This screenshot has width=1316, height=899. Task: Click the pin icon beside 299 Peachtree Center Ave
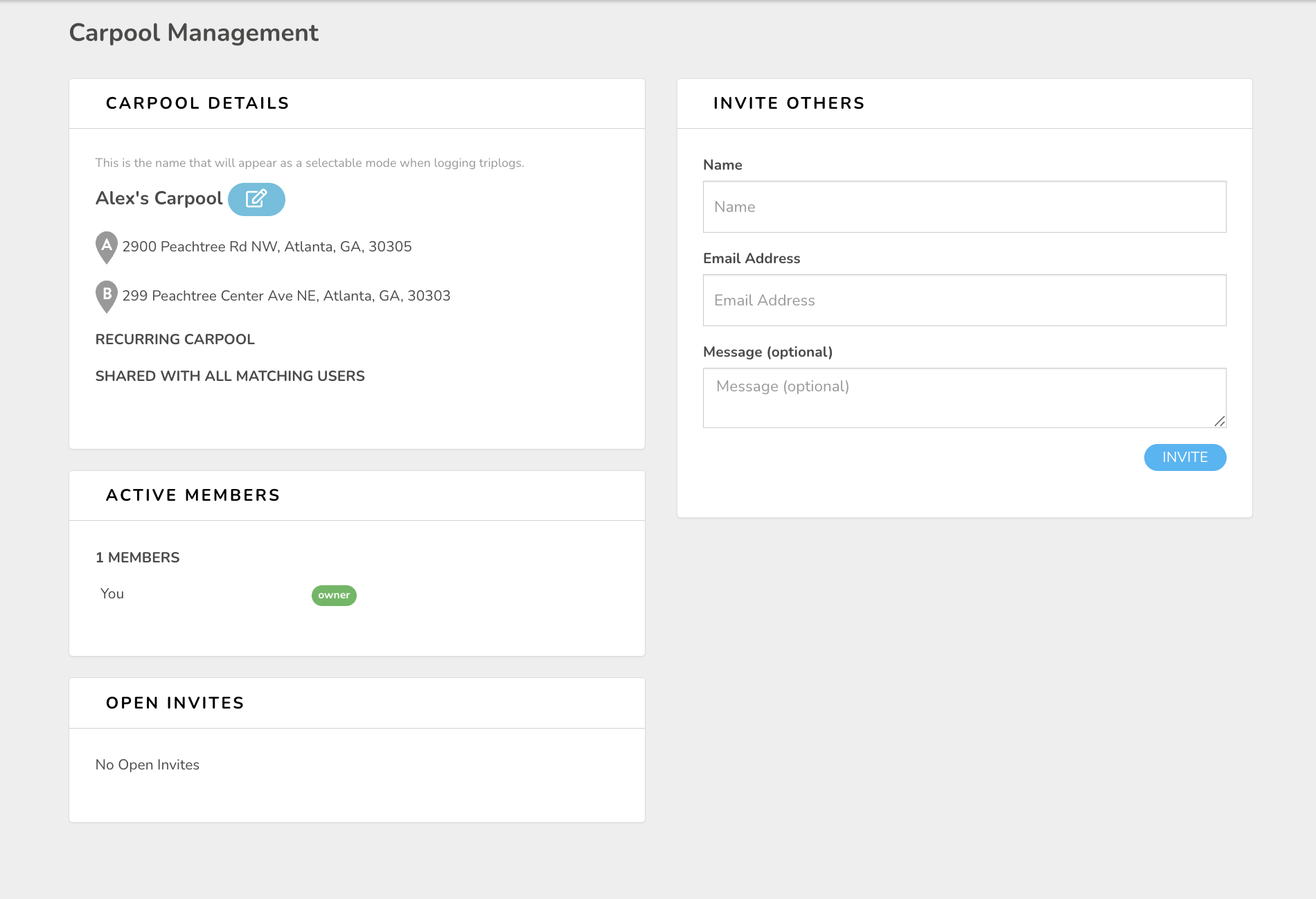106,295
